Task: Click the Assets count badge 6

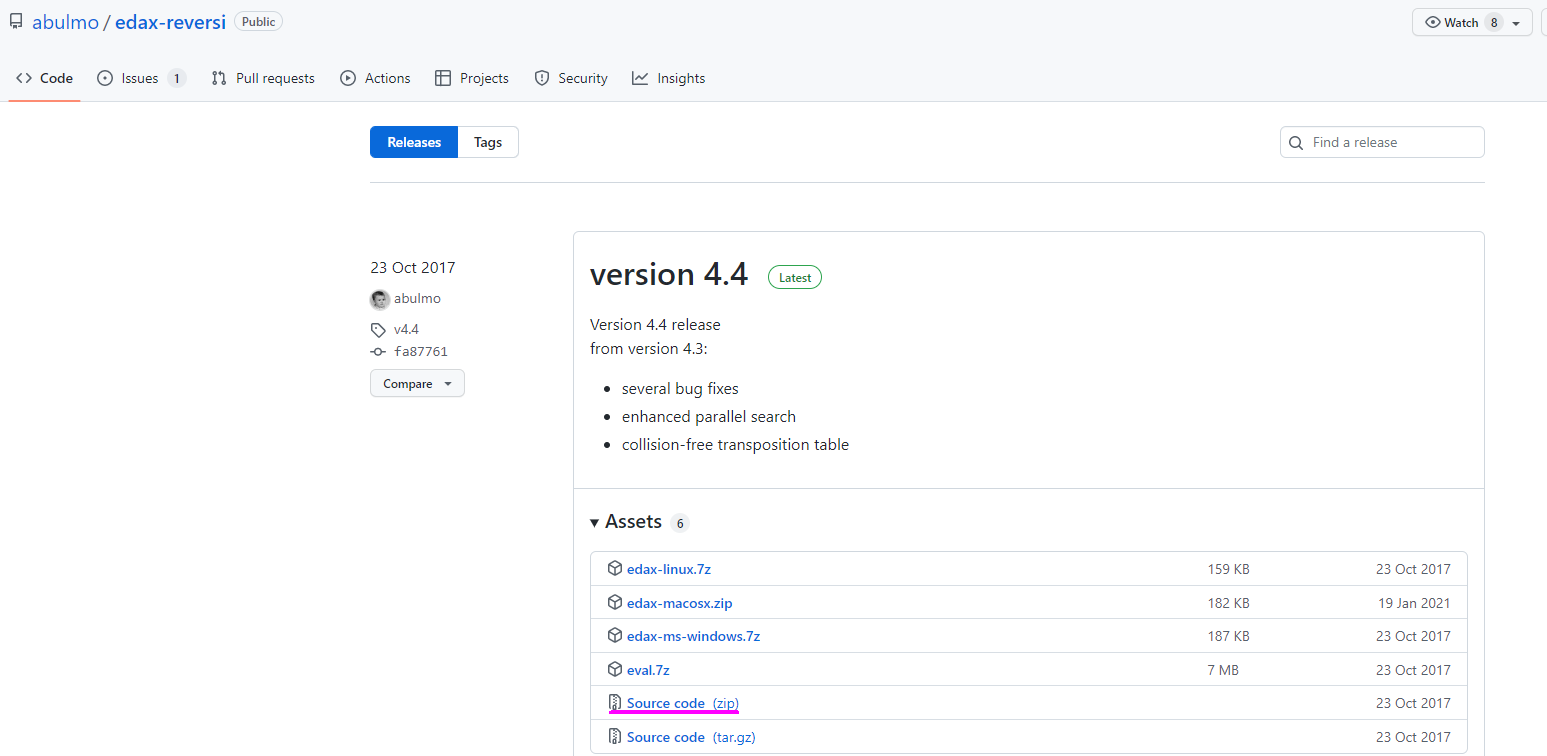Action: [680, 523]
